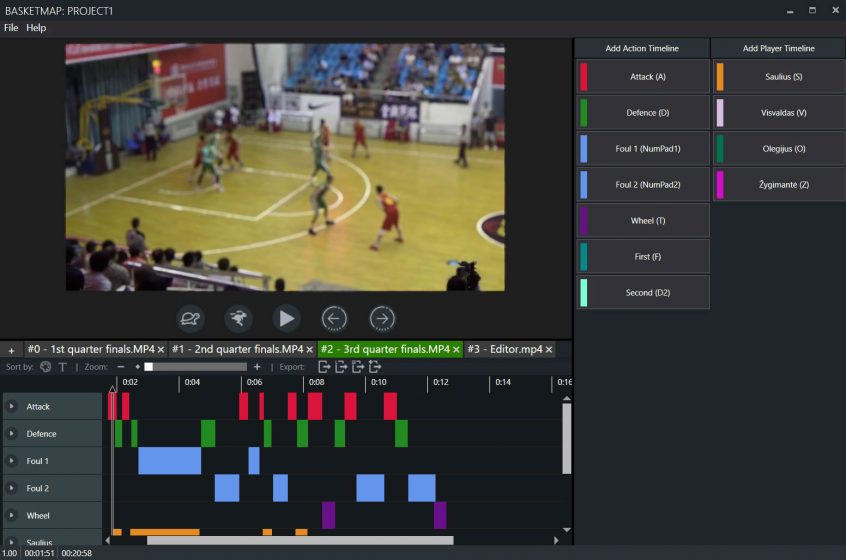
Task: Click the turtle slow-down playback icon
Action: [191, 319]
